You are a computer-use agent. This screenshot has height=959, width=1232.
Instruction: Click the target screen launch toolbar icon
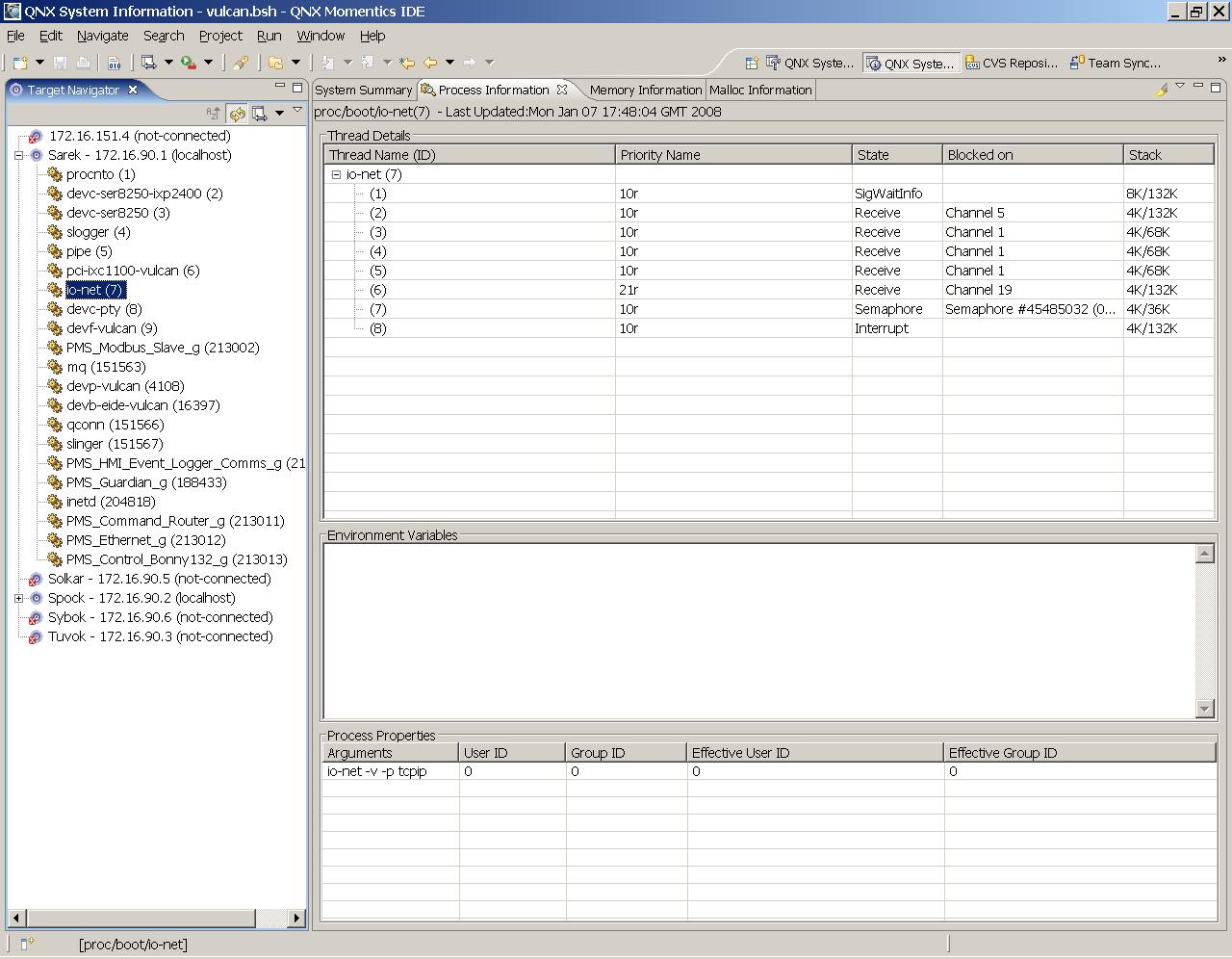click(148, 63)
